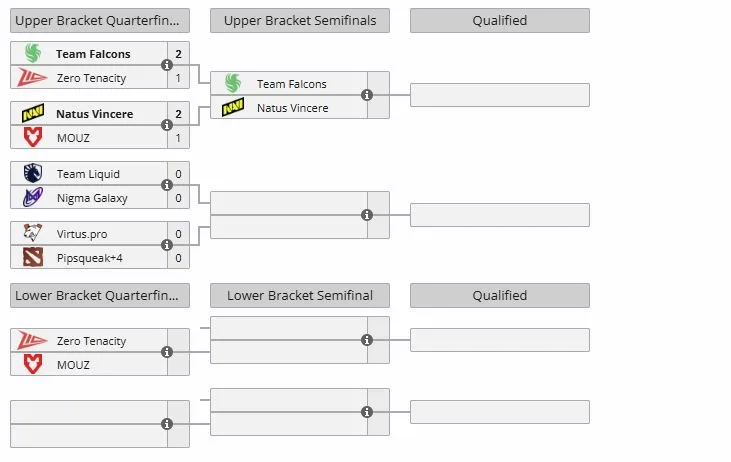The width and height of the screenshot is (731, 462).
Task: Open info icon for lower bracket Zero Tenacity vs MOUZ
Action: coord(167,352)
